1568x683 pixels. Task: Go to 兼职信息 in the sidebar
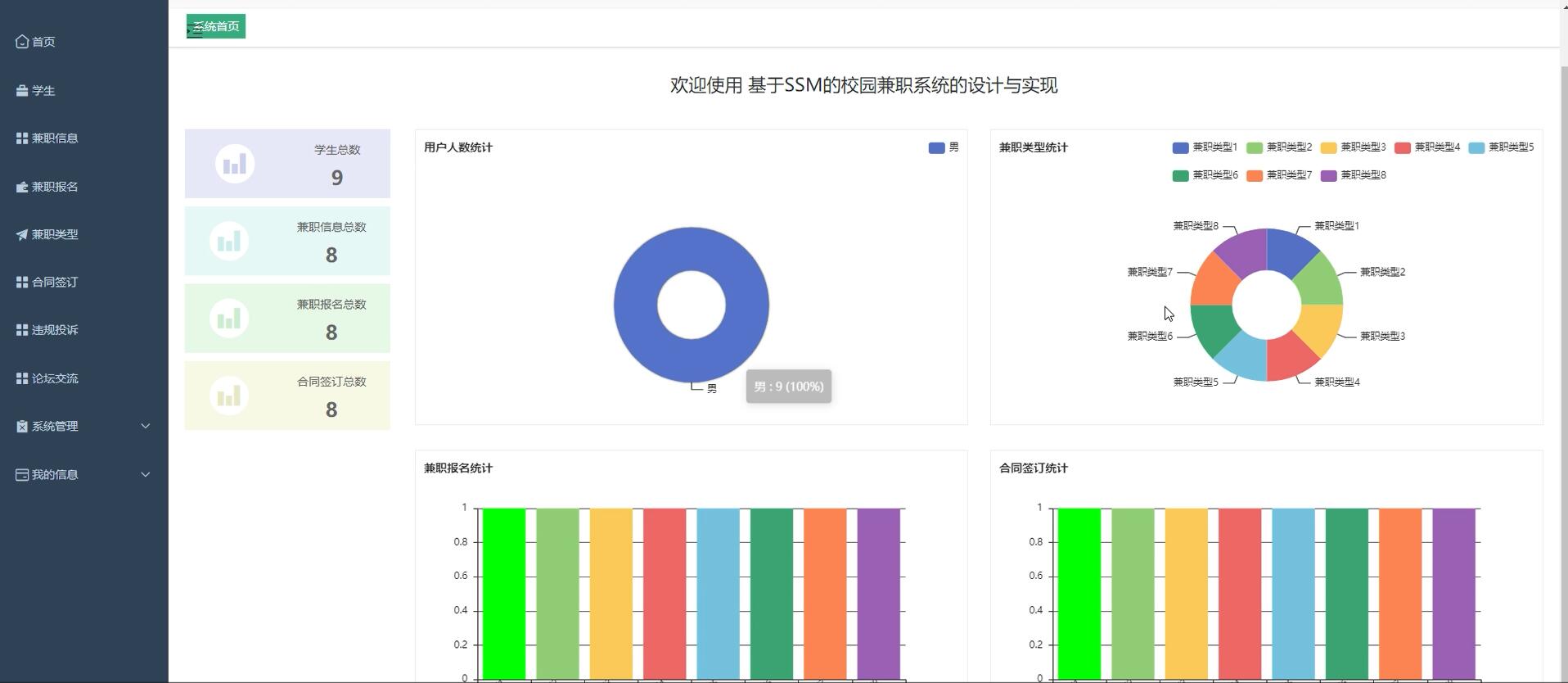tap(84, 138)
